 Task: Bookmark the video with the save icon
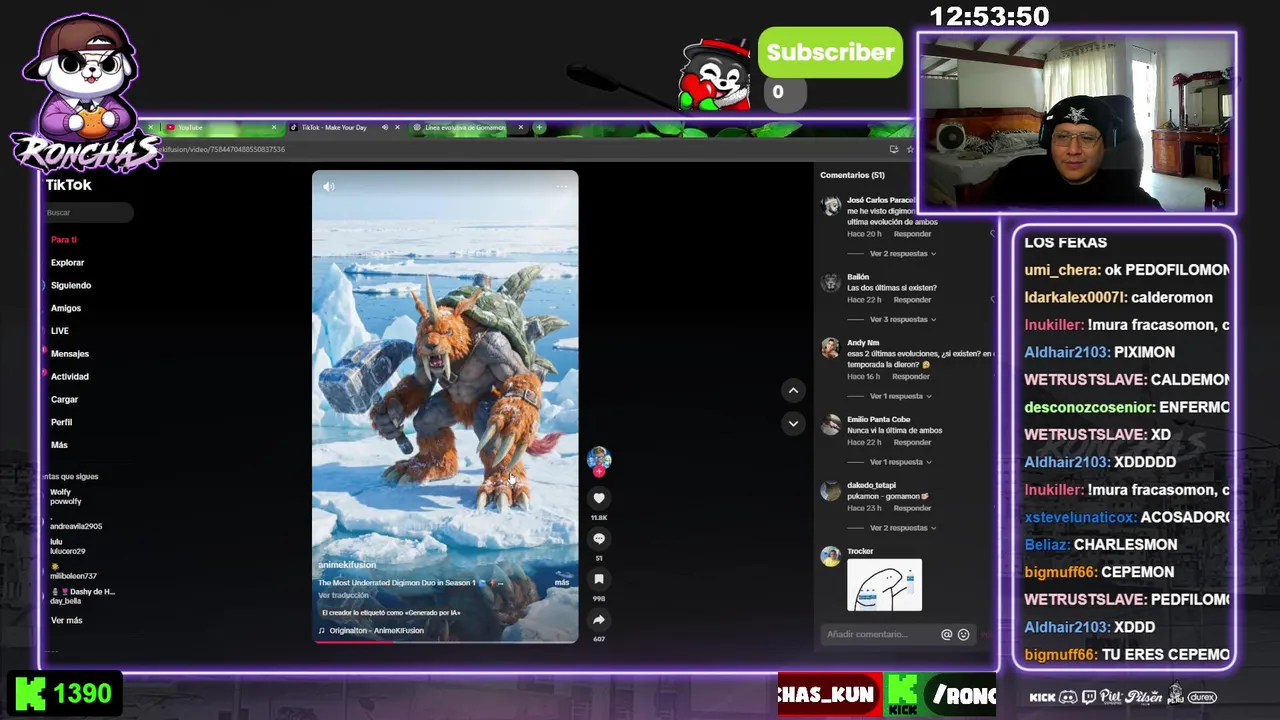tap(599, 579)
